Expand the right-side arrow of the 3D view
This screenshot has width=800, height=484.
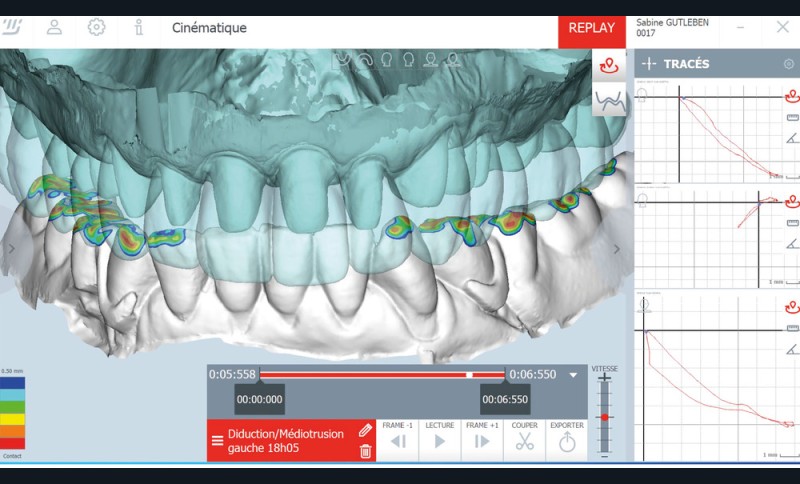pyautogui.click(x=617, y=249)
